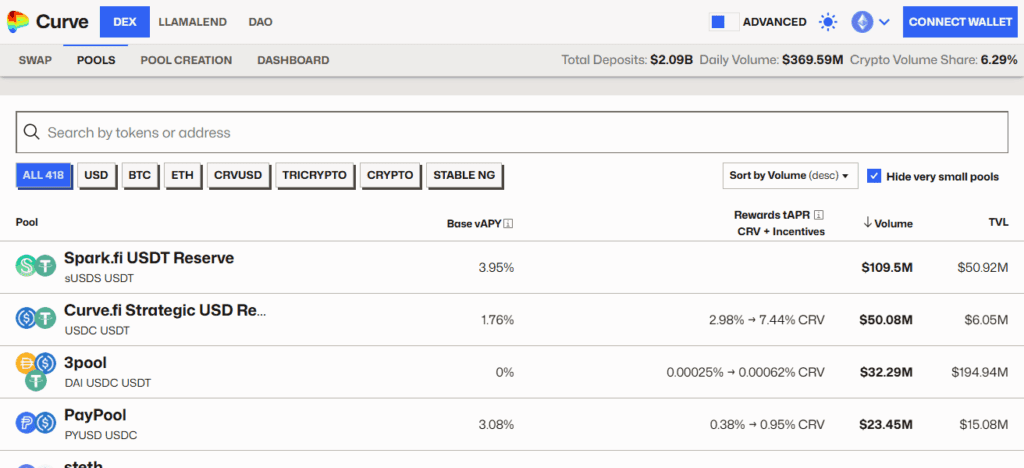
Task: Click the $6.05M TVL value
Action: point(987,320)
